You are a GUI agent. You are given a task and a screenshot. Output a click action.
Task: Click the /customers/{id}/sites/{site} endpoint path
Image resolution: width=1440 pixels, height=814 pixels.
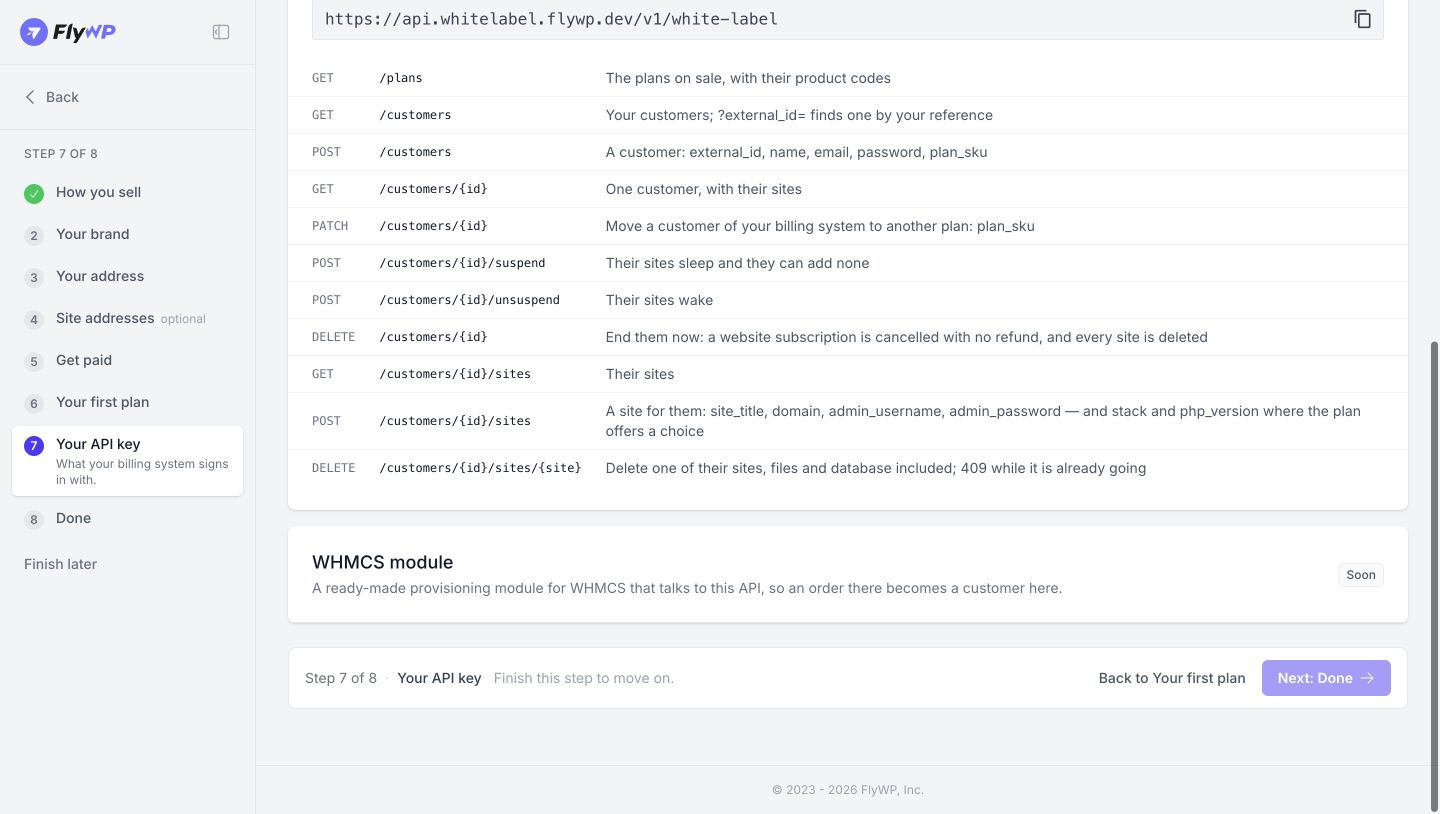coord(480,468)
